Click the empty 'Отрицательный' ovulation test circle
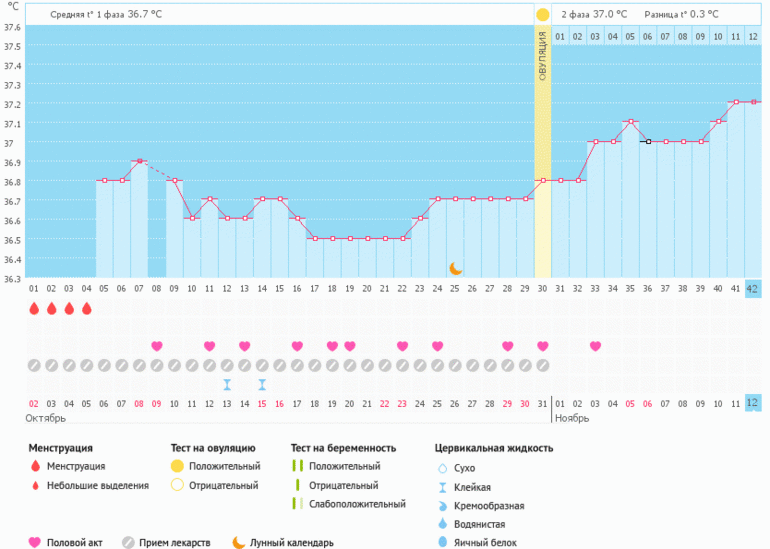770x549 pixels. (177, 486)
